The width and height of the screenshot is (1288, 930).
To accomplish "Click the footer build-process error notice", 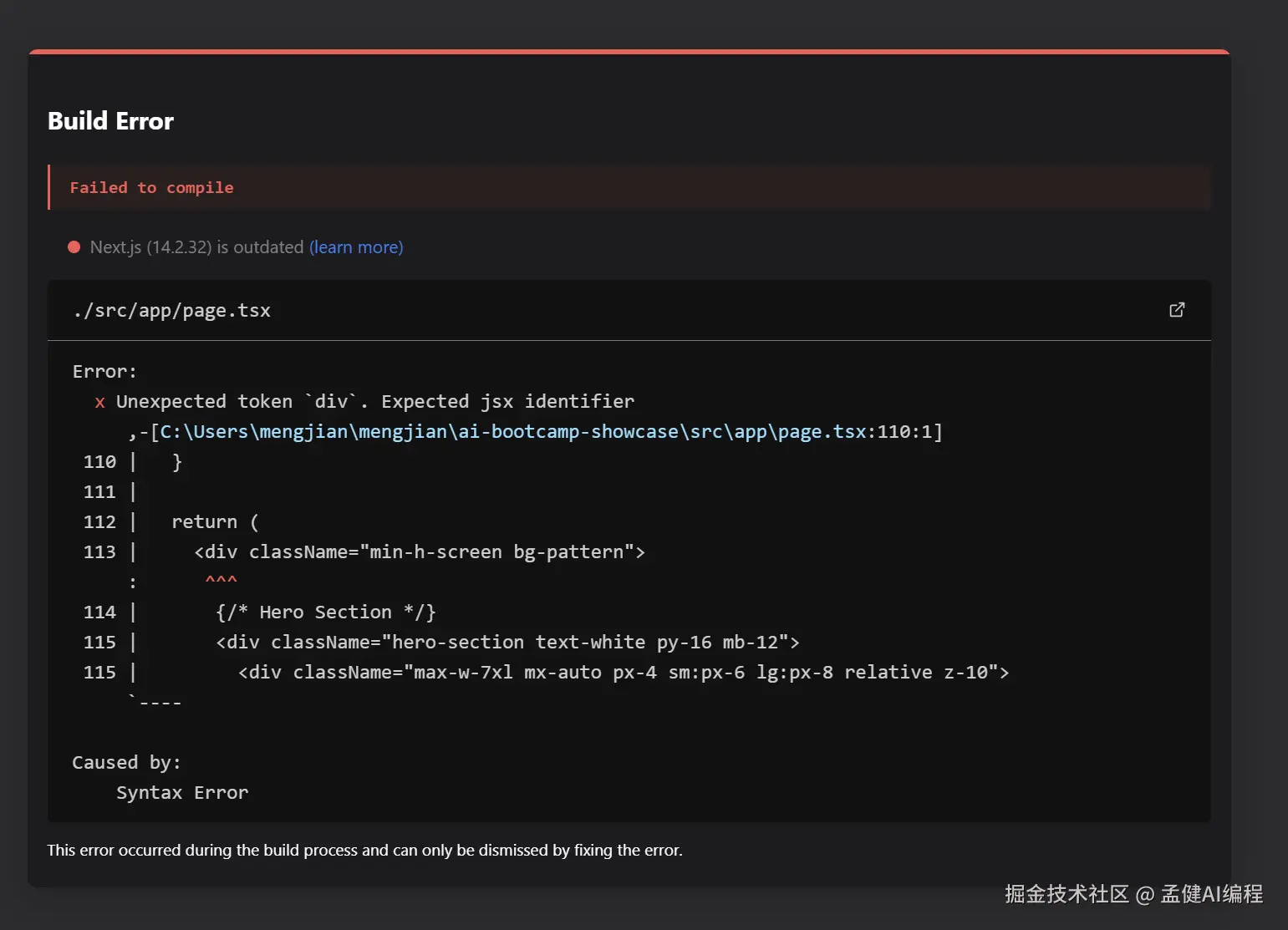I will click(364, 851).
